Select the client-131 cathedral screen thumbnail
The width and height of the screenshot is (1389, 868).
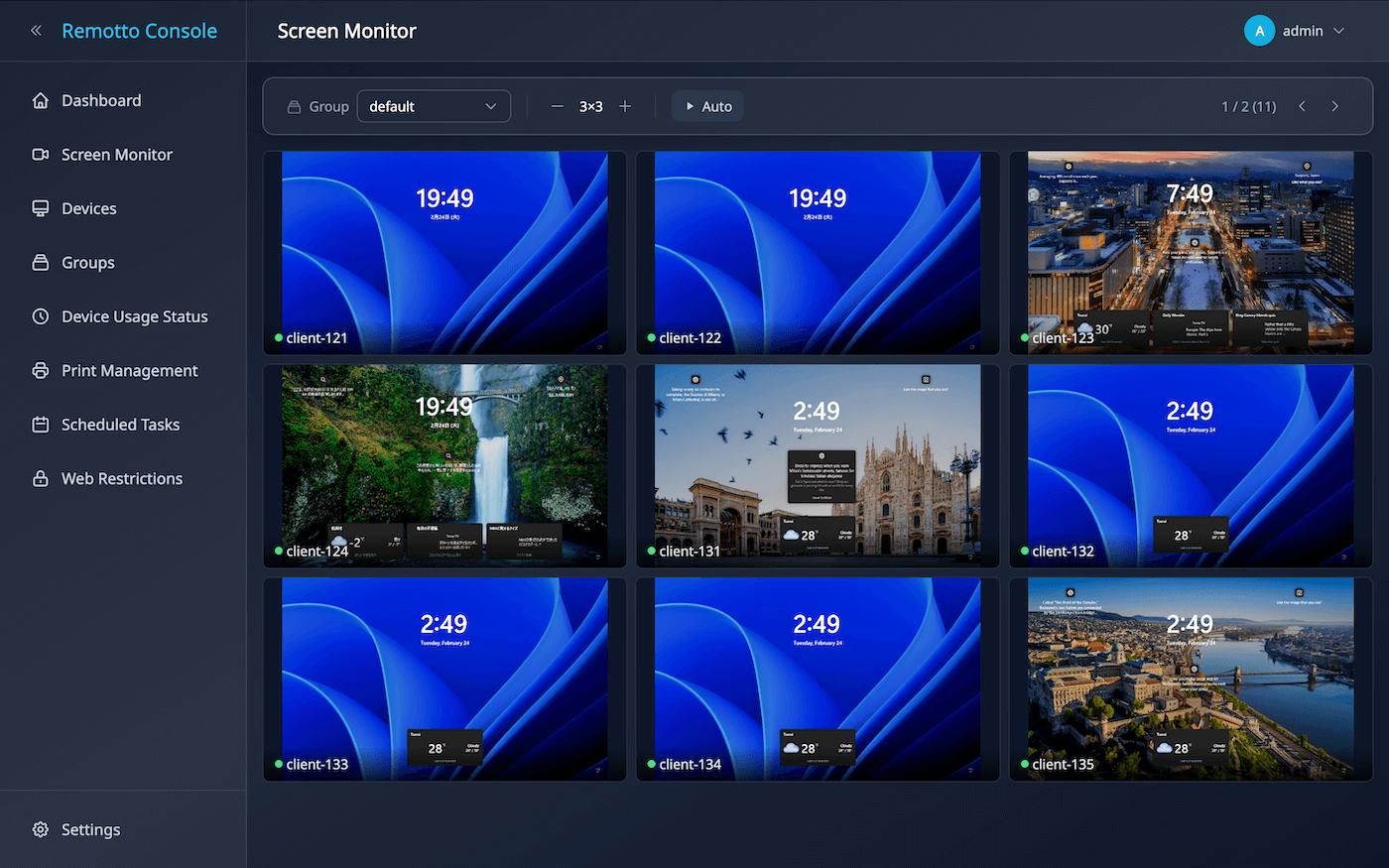(818, 465)
